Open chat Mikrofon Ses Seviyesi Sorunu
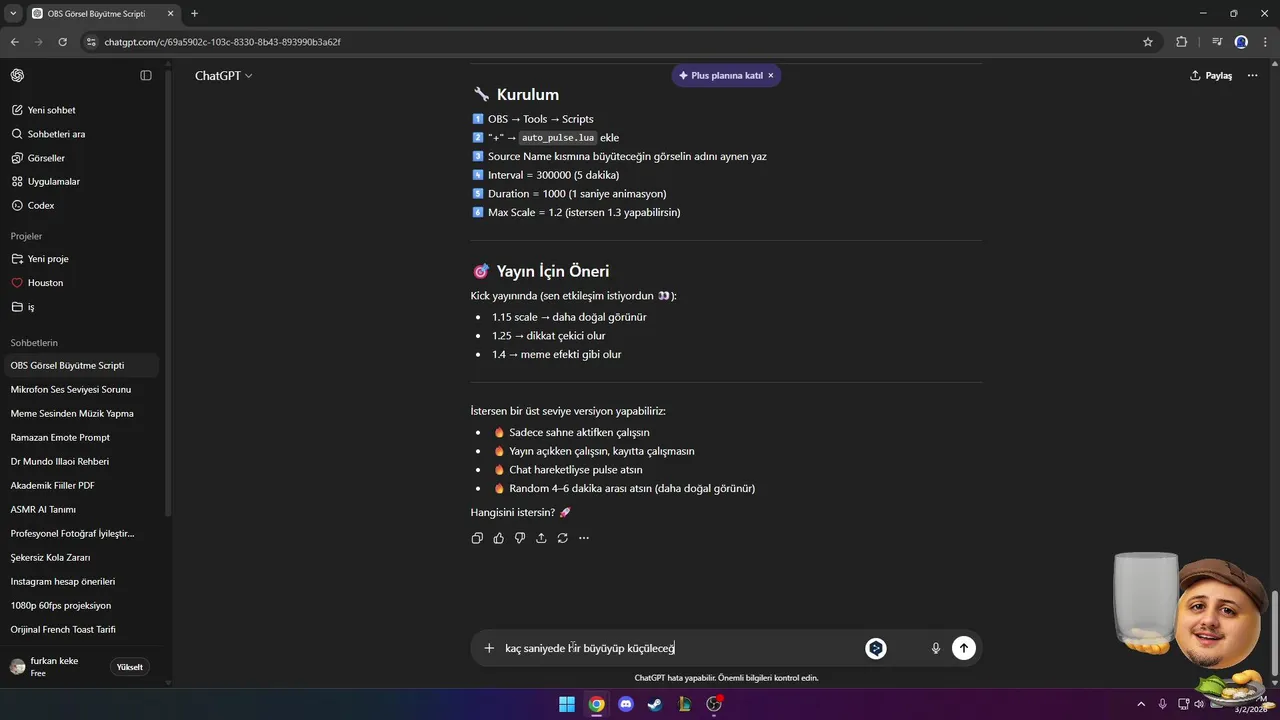The width and height of the screenshot is (1280, 720). point(80,390)
